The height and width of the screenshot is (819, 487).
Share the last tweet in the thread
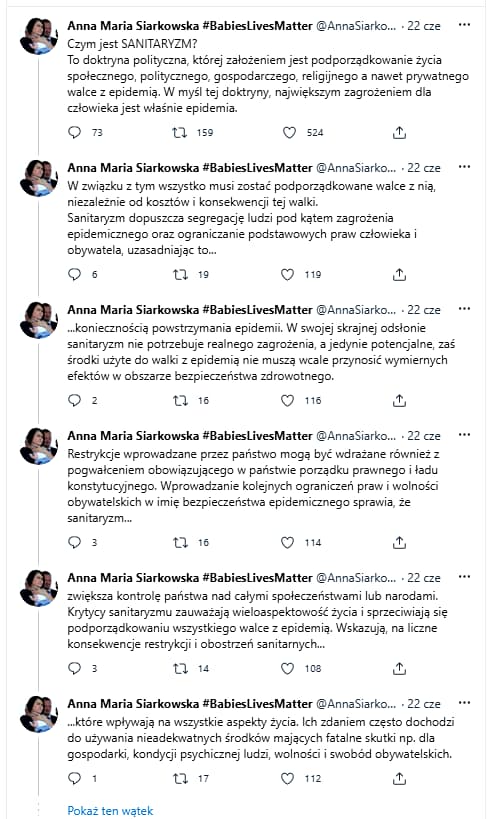(399, 779)
